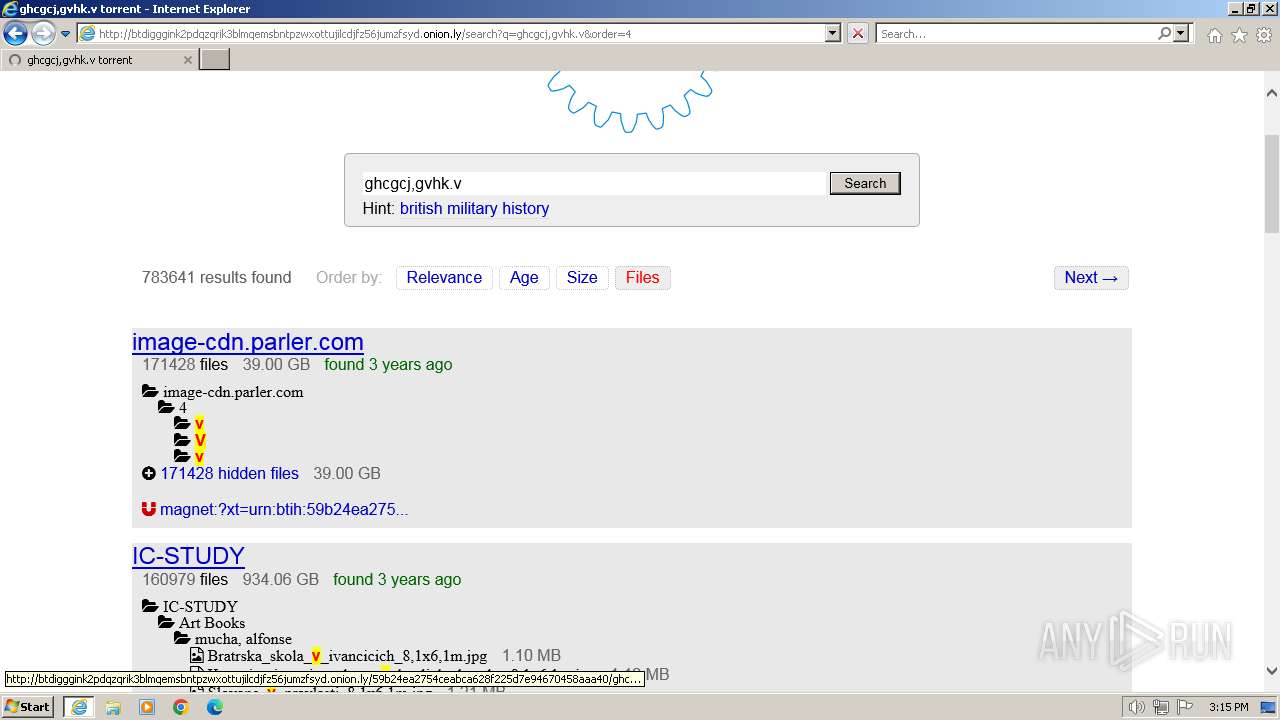The height and width of the screenshot is (720, 1280).
Task: Click the vertical scrollbar thumb
Action: click(1272, 183)
